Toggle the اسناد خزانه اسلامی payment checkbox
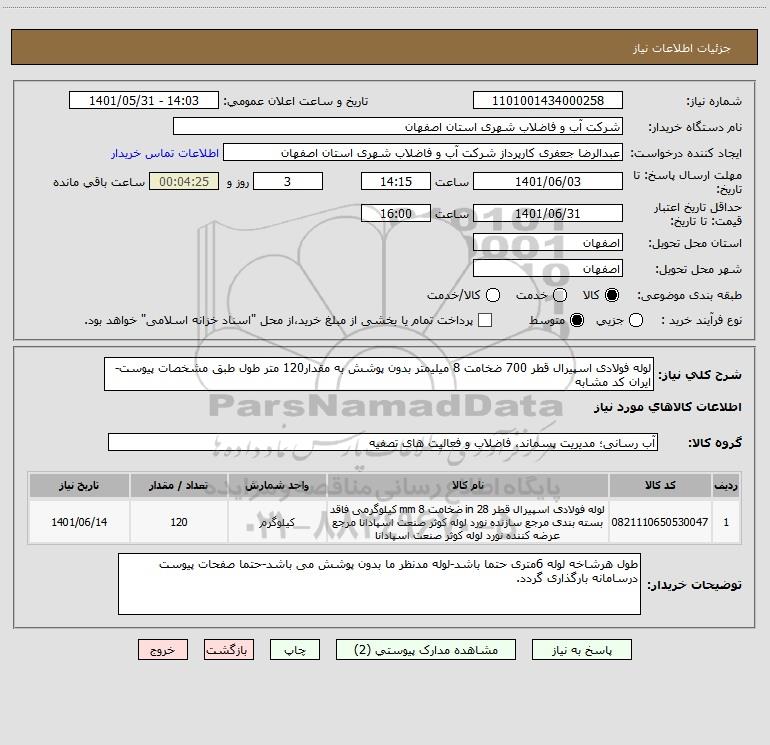Viewport: 770px width, 745px height. 485,320
